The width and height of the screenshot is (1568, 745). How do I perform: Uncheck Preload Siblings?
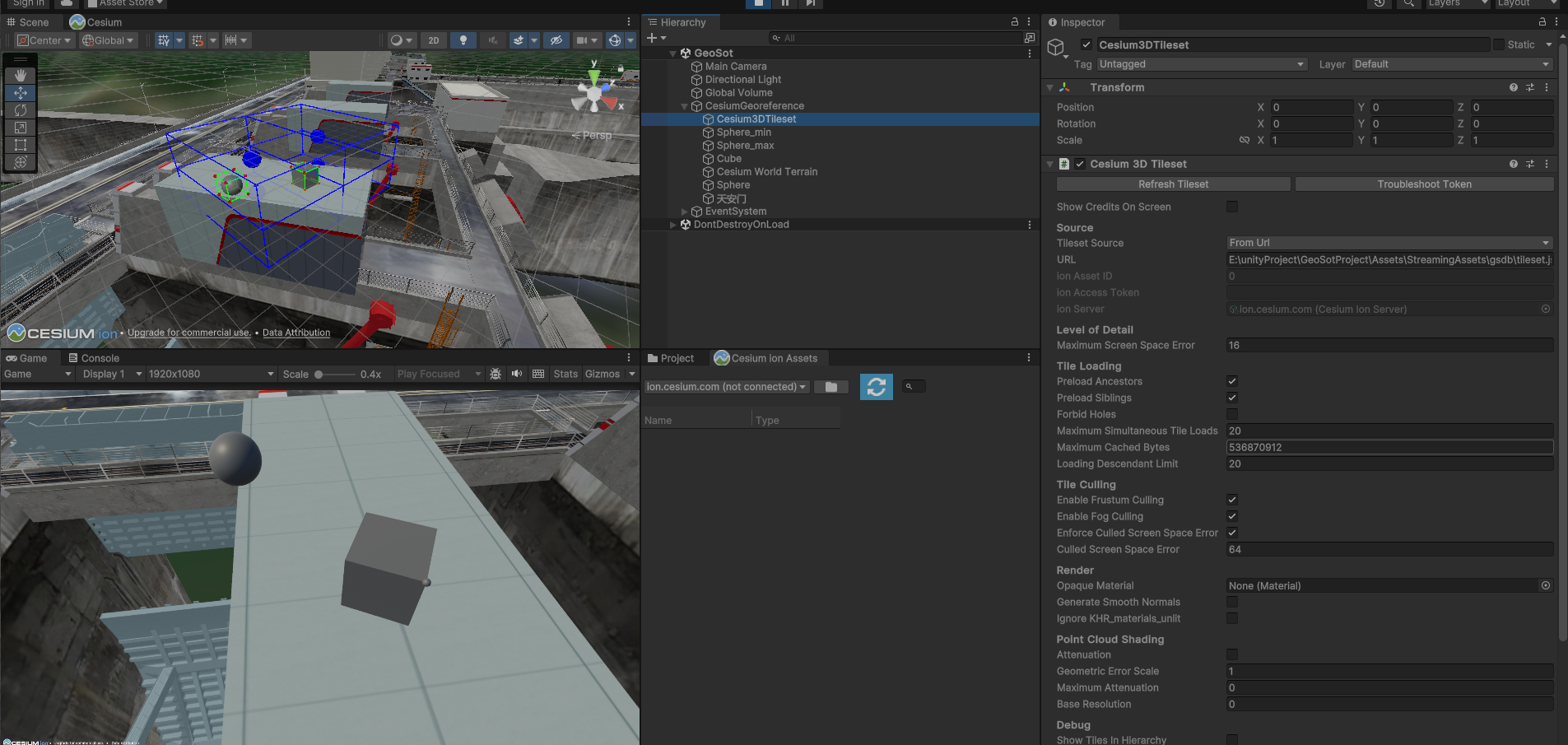[x=1232, y=398]
